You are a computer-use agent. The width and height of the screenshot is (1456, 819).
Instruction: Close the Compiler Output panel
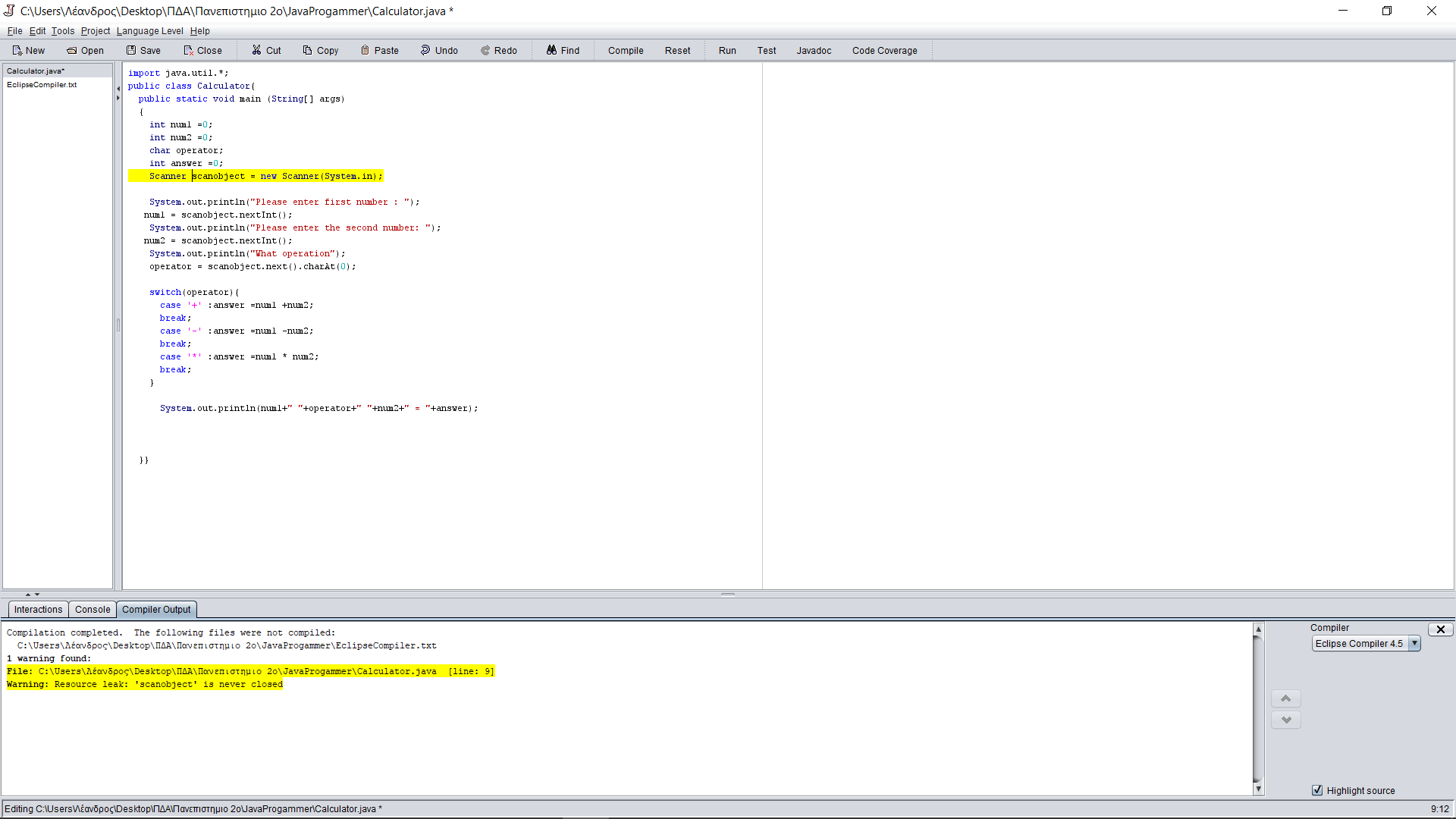click(1440, 629)
